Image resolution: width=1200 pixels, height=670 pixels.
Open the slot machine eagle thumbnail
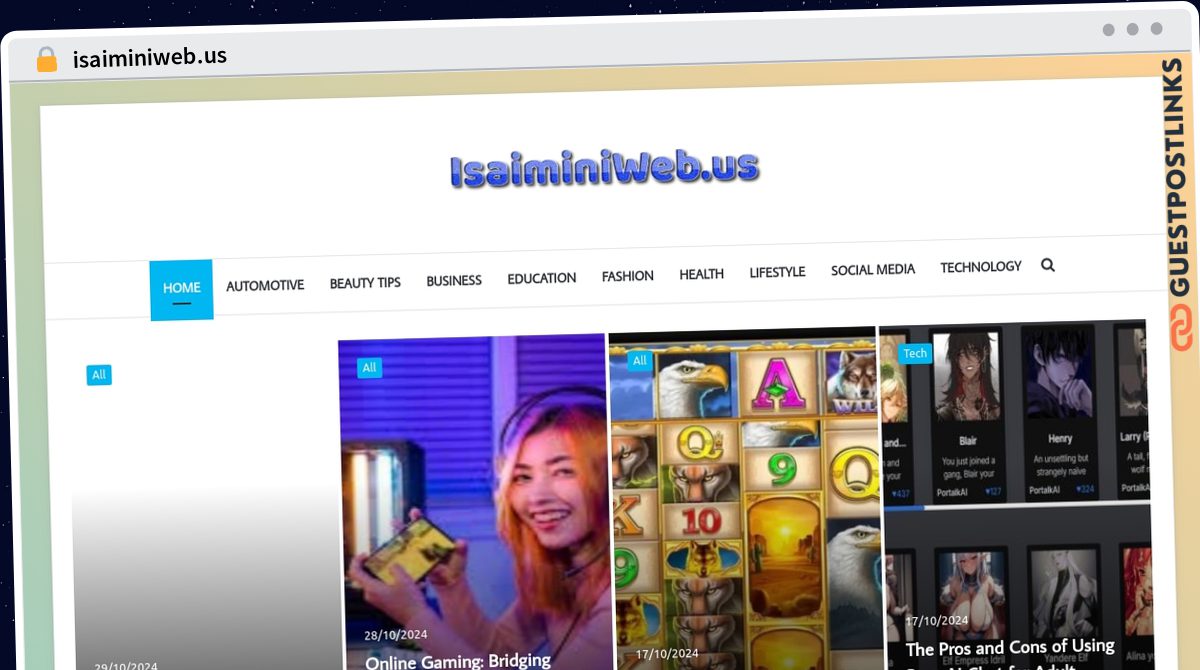(745, 497)
